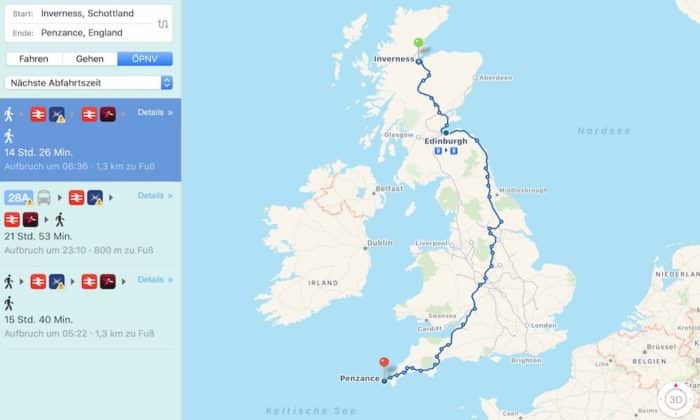Select the ÖPNV transit mode
Viewport: 700px width, 420px height.
[x=145, y=59]
